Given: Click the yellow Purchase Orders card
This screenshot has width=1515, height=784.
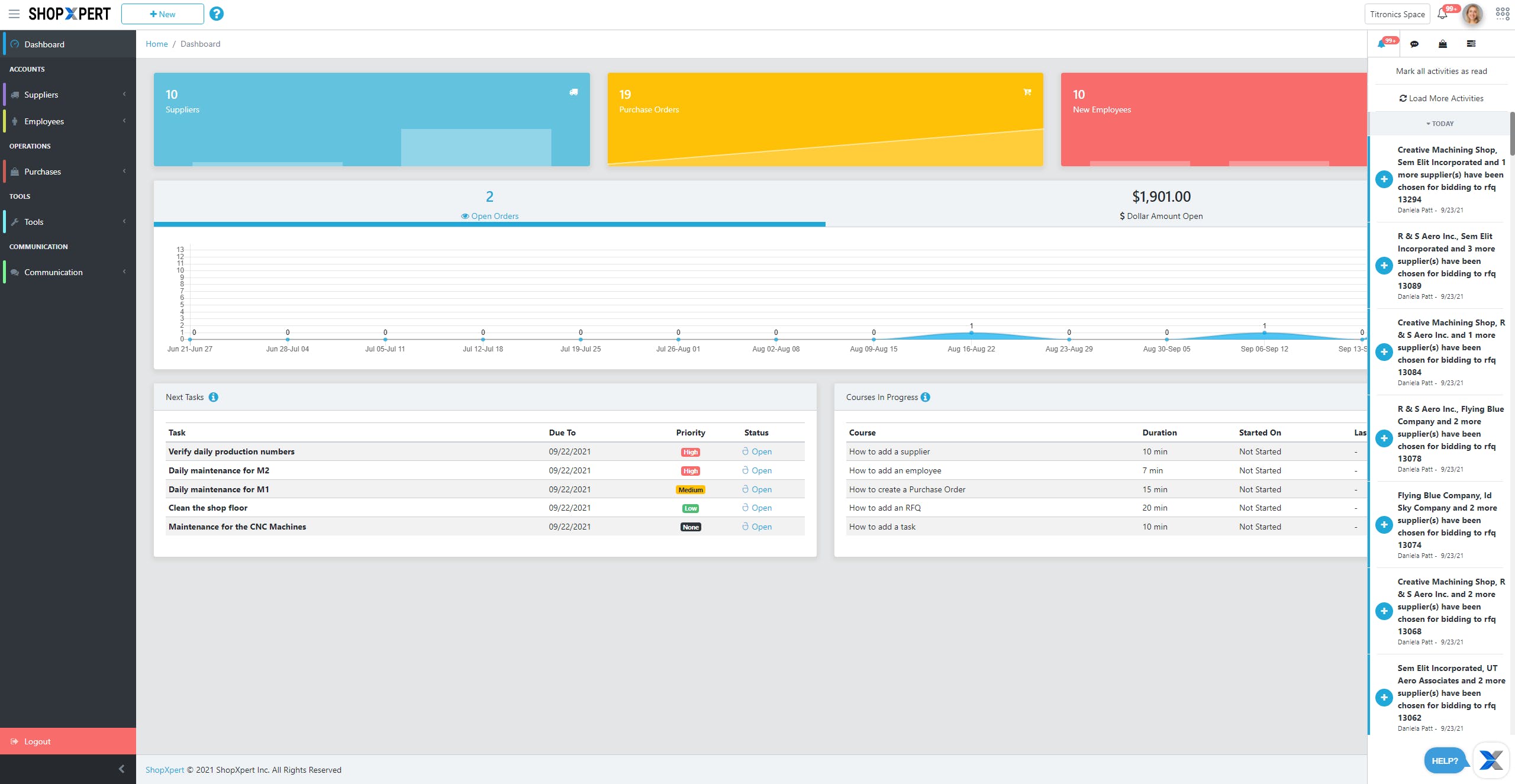Looking at the screenshot, I should point(825,118).
